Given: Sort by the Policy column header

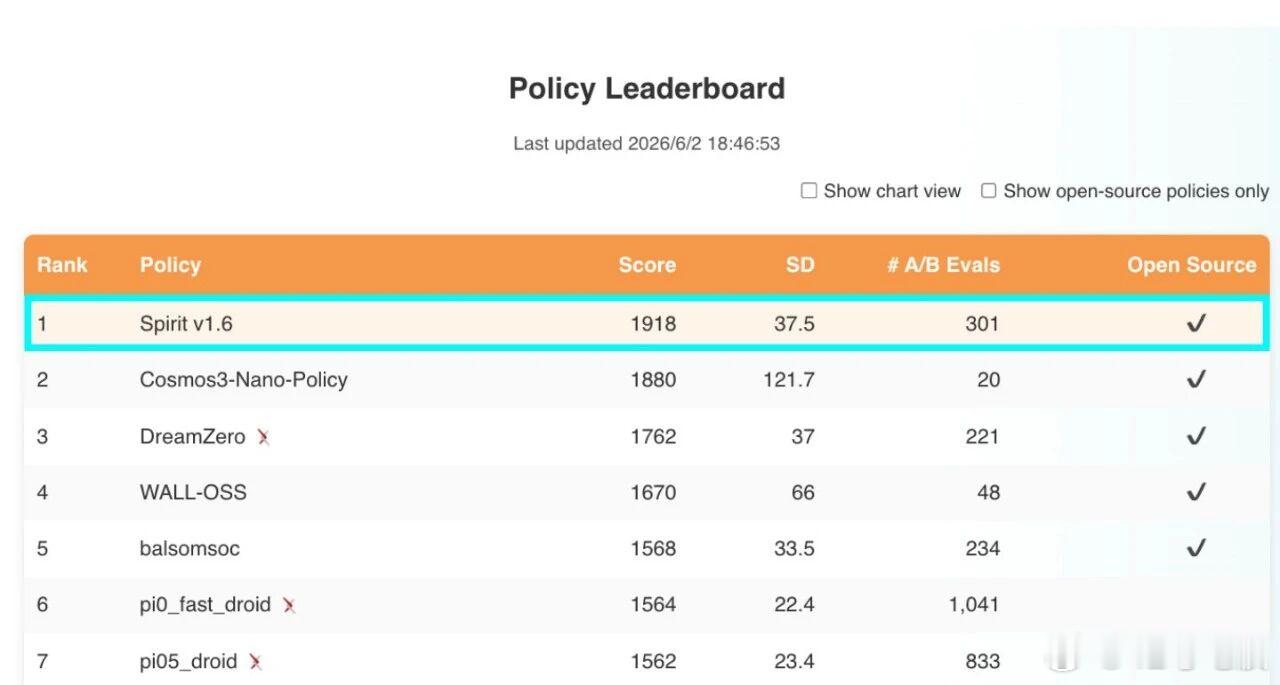Looking at the screenshot, I should point(170,265).
